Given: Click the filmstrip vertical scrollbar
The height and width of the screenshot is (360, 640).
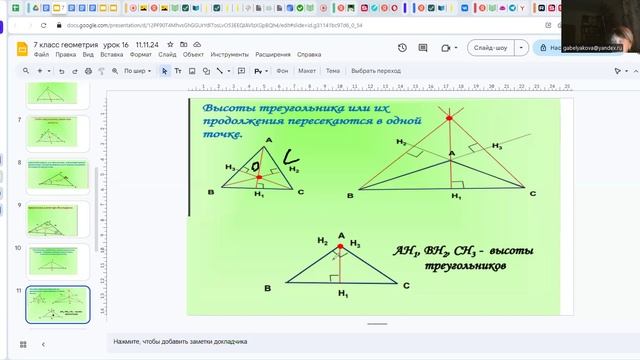Looking at the screenshot, I should [x=96, y=210].
